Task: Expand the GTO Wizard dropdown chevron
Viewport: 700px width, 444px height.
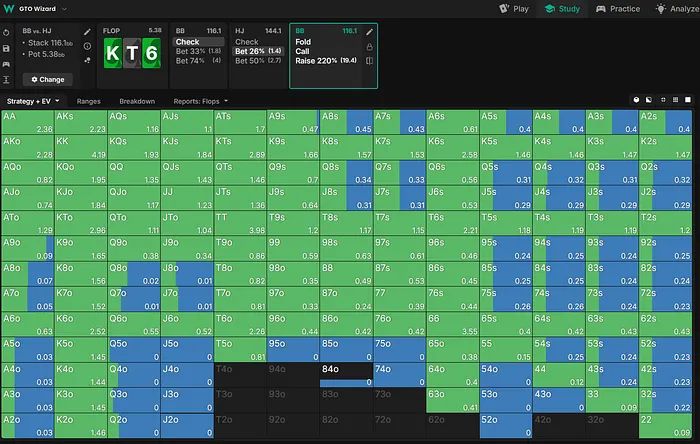Action: (64, 8)
